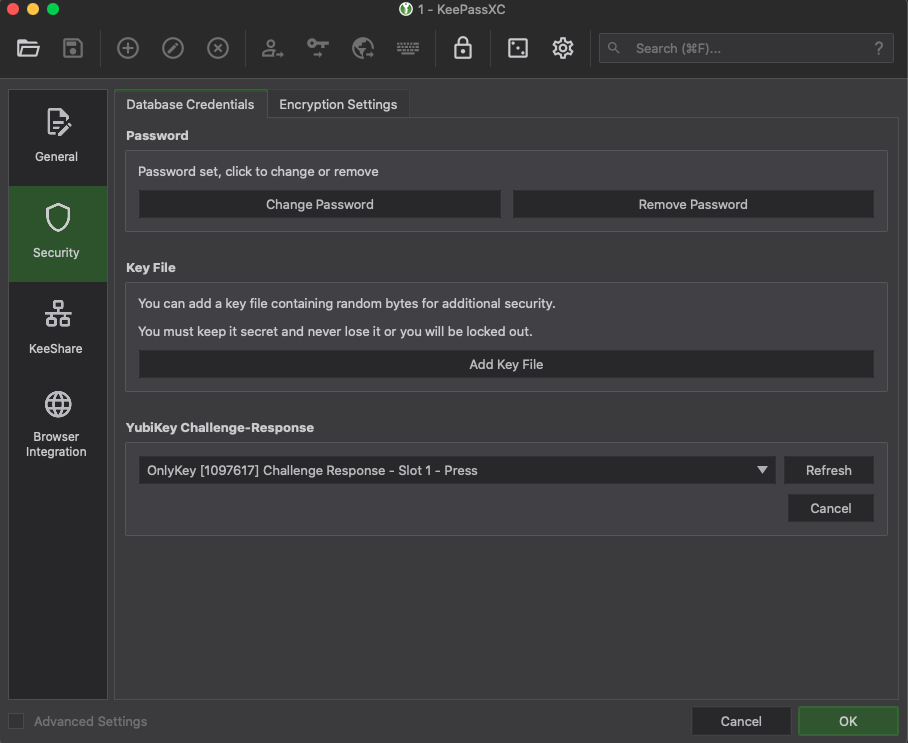Open Browser Integration sidebar section
This screenshot has width=908, height=743.
click(57, 424)
